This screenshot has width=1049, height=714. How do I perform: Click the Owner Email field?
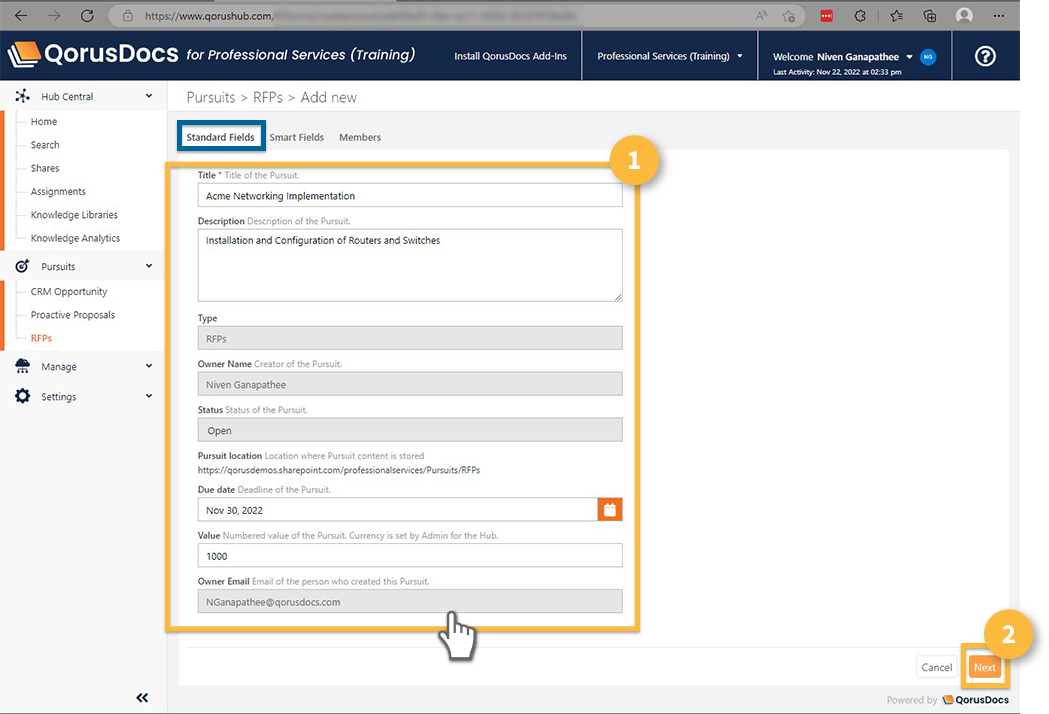point(410,601)
